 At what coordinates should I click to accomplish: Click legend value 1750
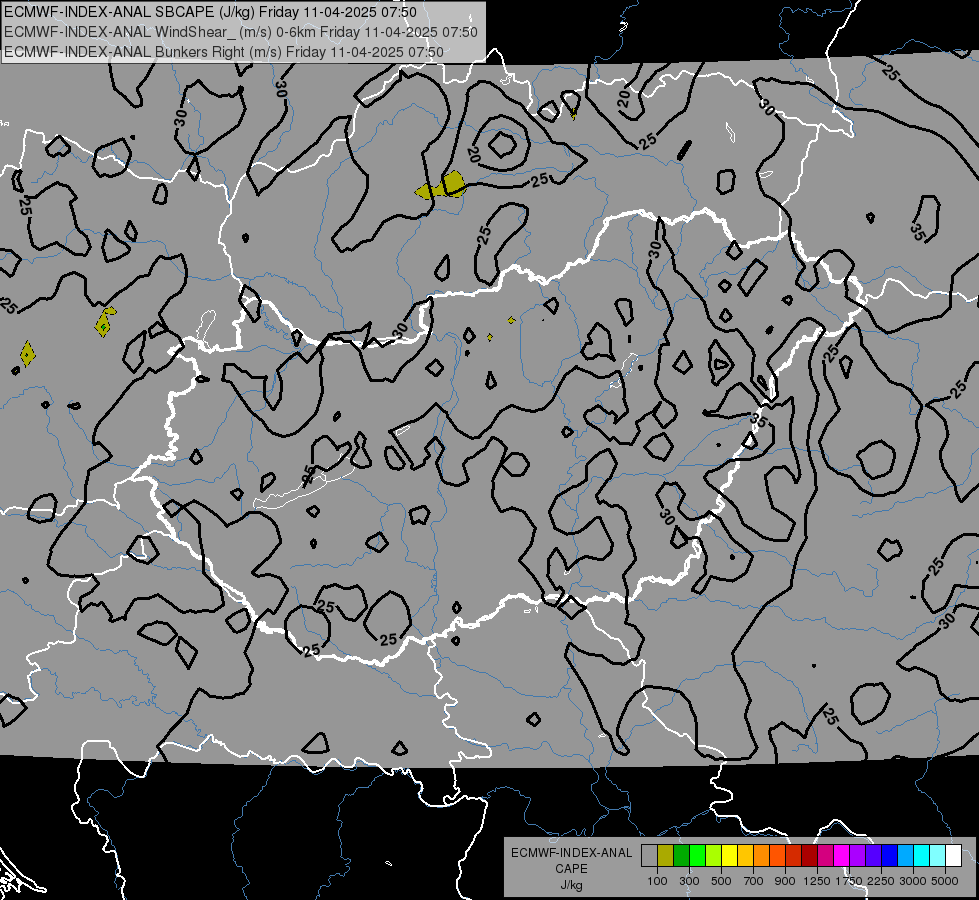[849, 881]
